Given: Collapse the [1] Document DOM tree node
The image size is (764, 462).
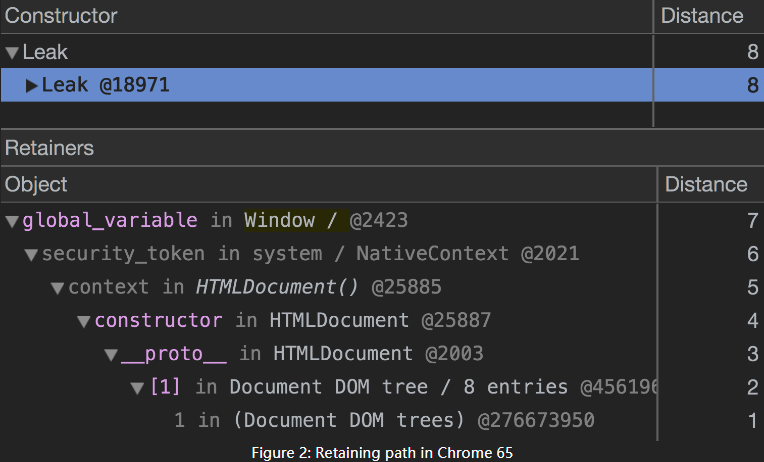Looking at the screenshot, I should click(x=137, y=387).
